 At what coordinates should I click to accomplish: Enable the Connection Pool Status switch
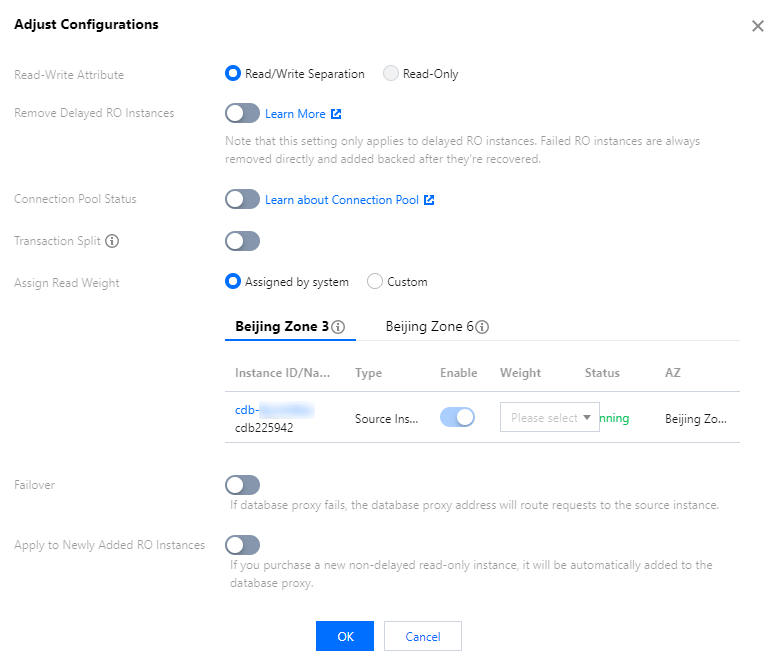click(242, 199)
